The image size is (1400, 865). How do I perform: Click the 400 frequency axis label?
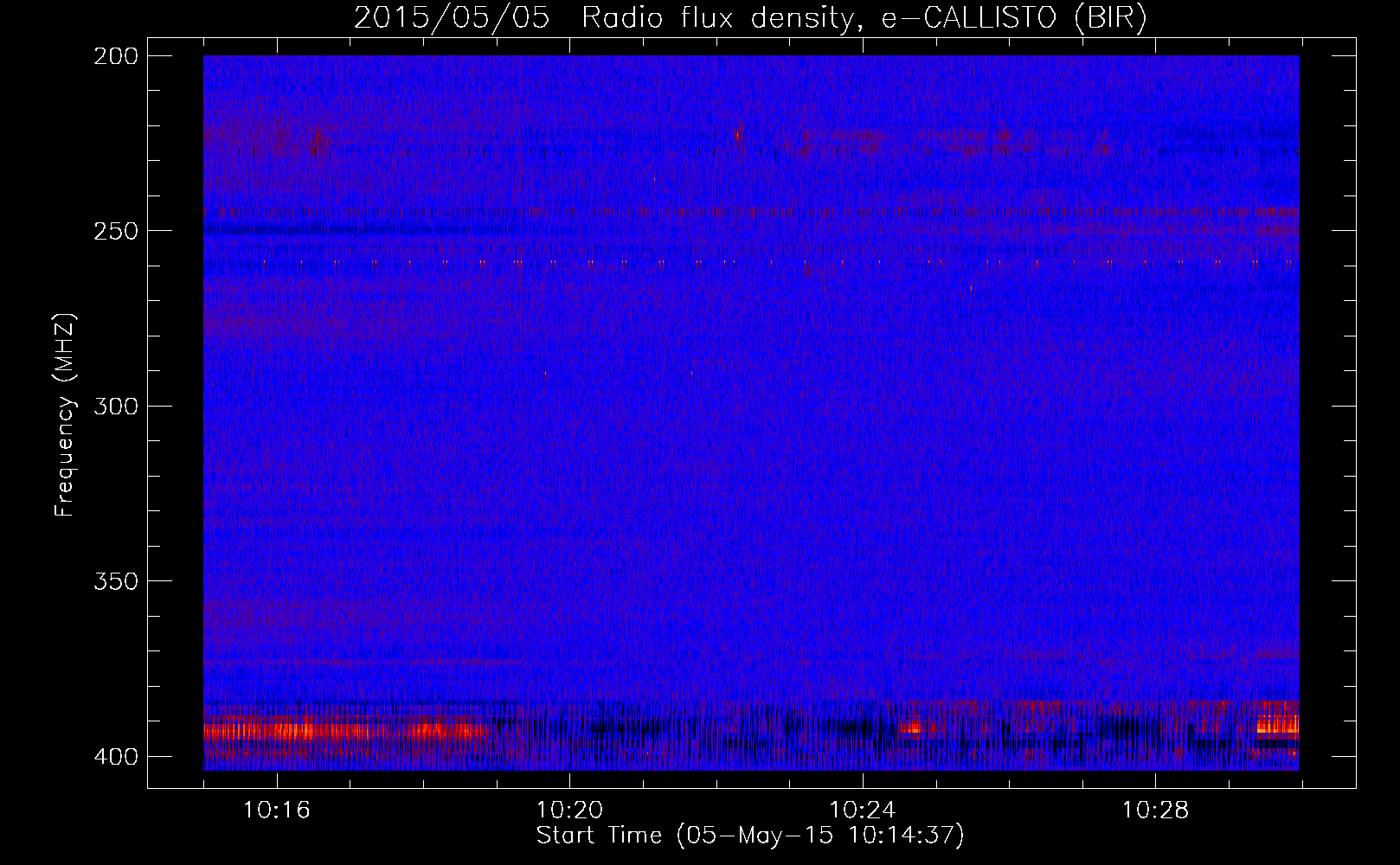[x=116, y=757]
